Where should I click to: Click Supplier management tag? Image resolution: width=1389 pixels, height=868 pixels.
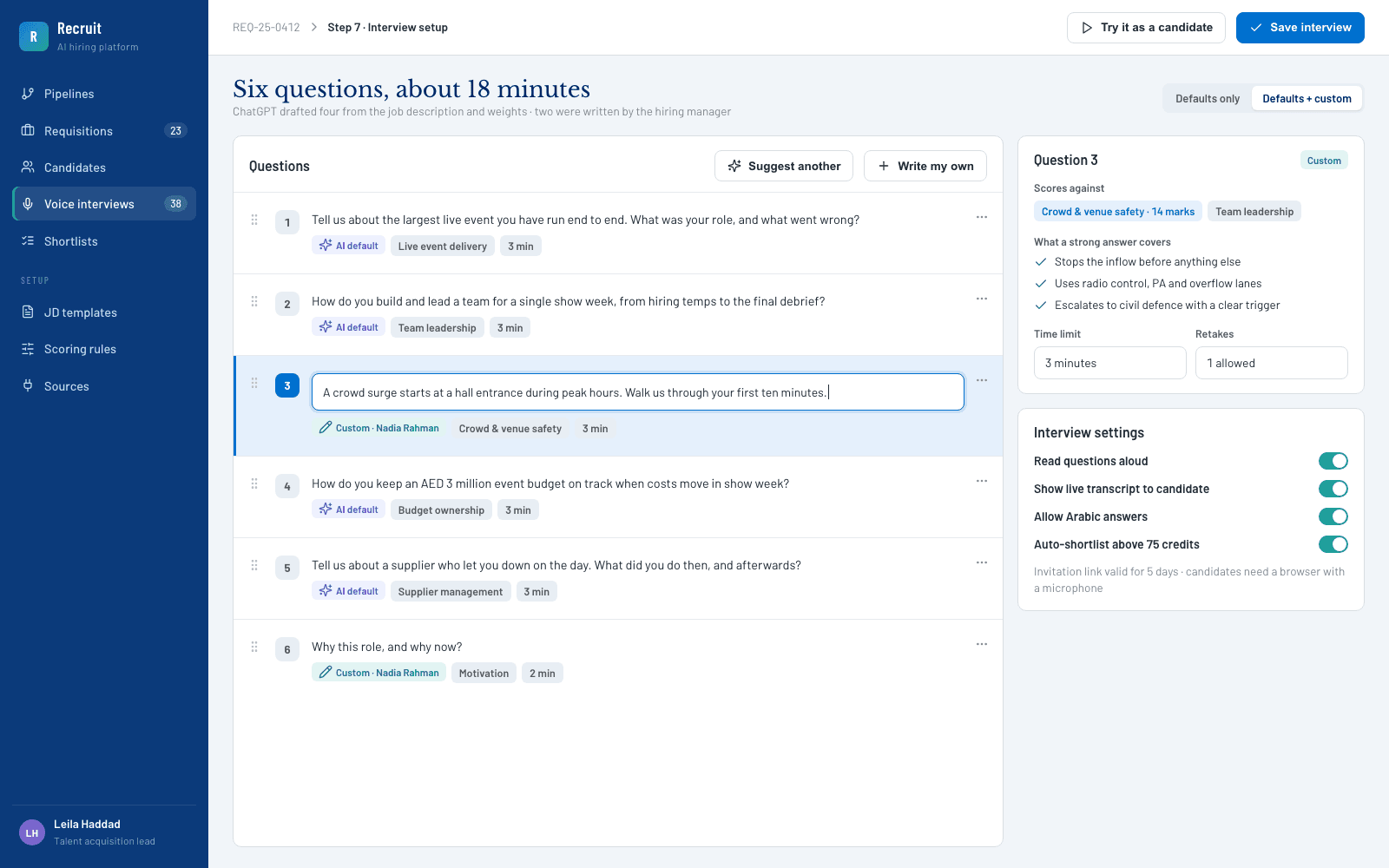pos(451,592)
